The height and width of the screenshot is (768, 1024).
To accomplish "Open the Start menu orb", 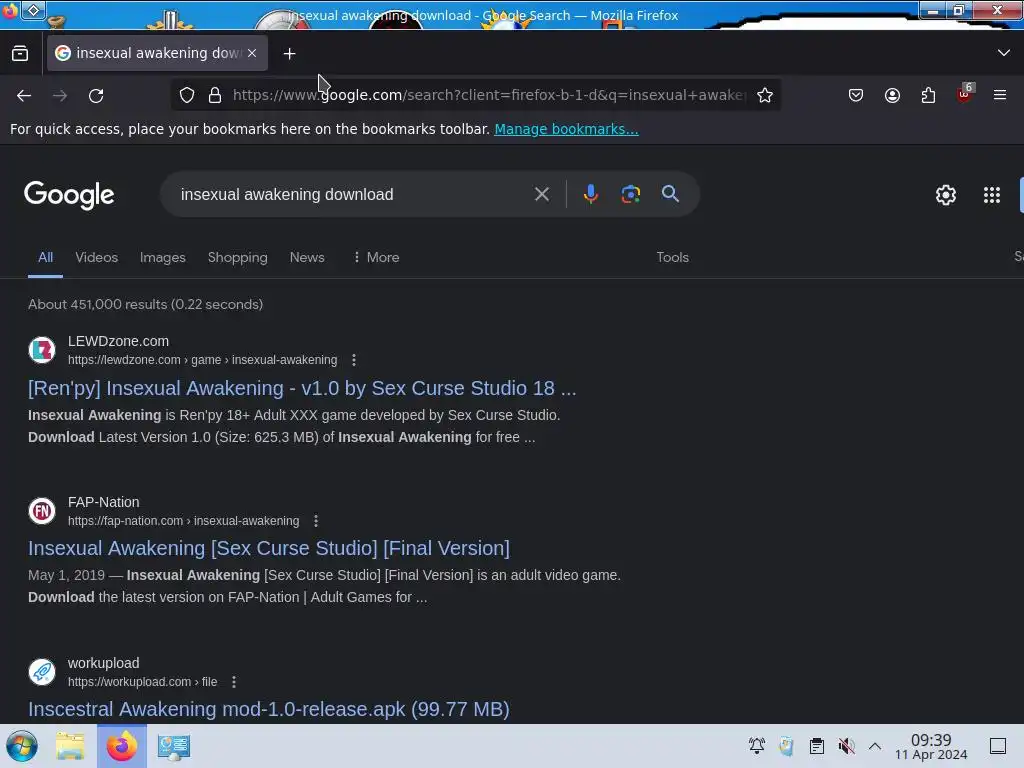I will (22, 746).
